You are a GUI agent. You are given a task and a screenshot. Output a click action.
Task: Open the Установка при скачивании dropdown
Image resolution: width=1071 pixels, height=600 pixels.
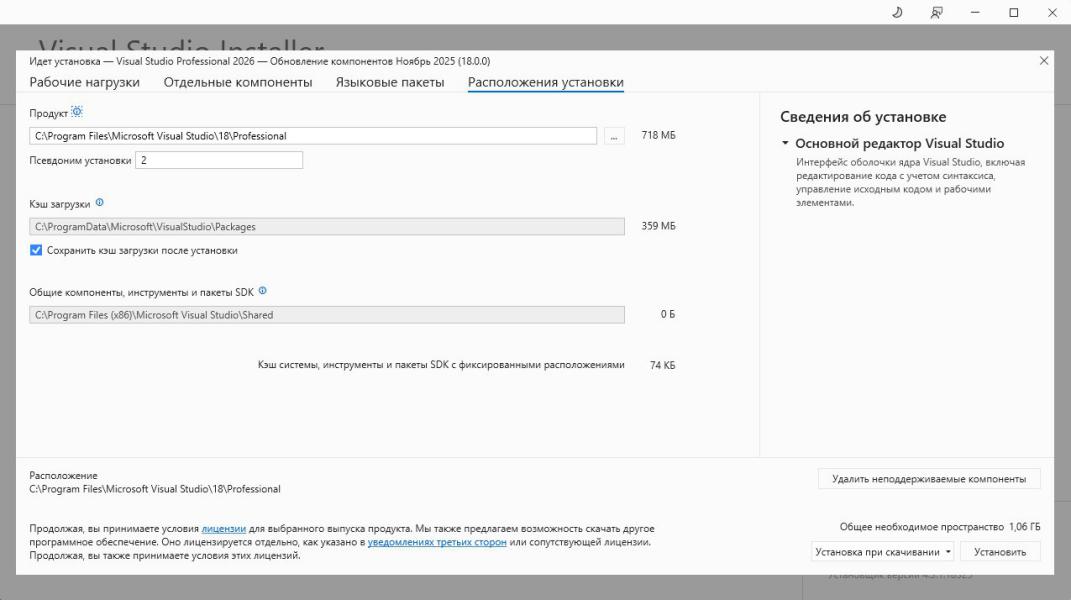882,552
